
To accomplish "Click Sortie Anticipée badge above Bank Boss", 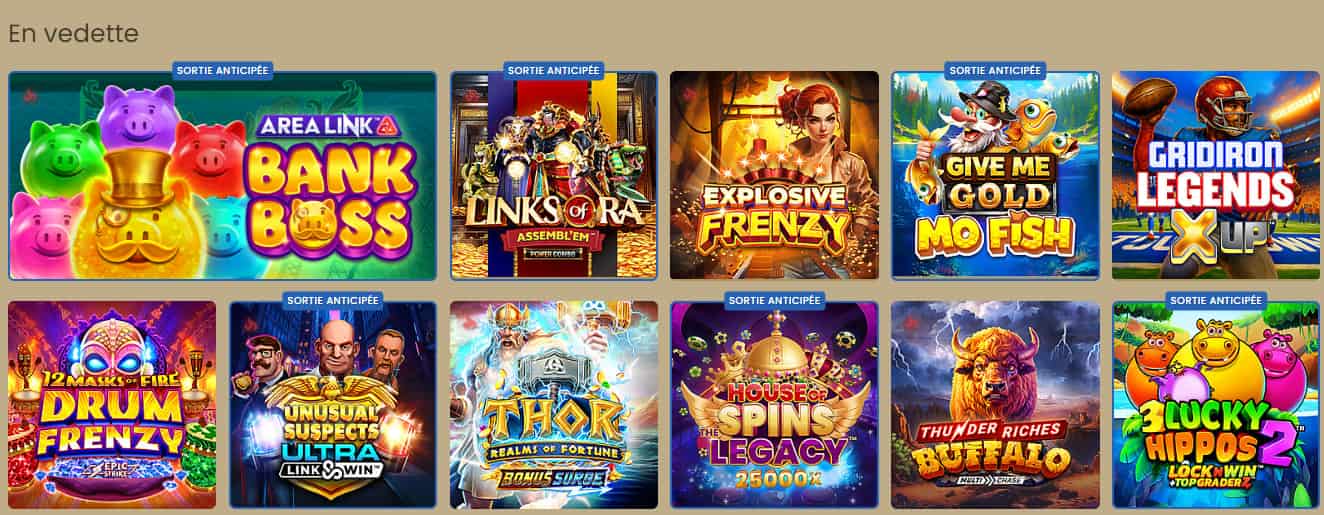I will (x=222, y=70).
